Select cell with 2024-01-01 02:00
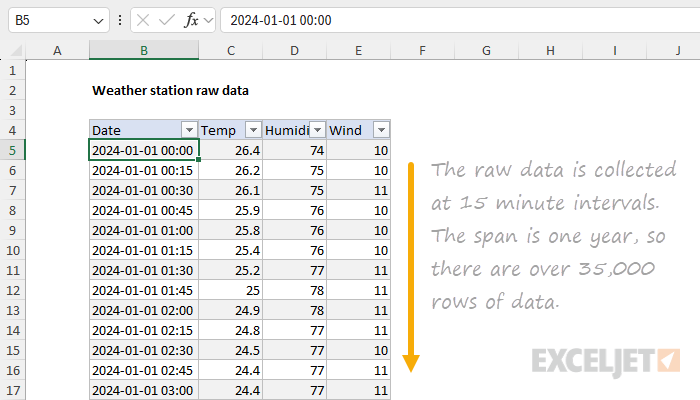Viewport: 700px width, 400px height. pyautogui.click(x=144, y=310)
